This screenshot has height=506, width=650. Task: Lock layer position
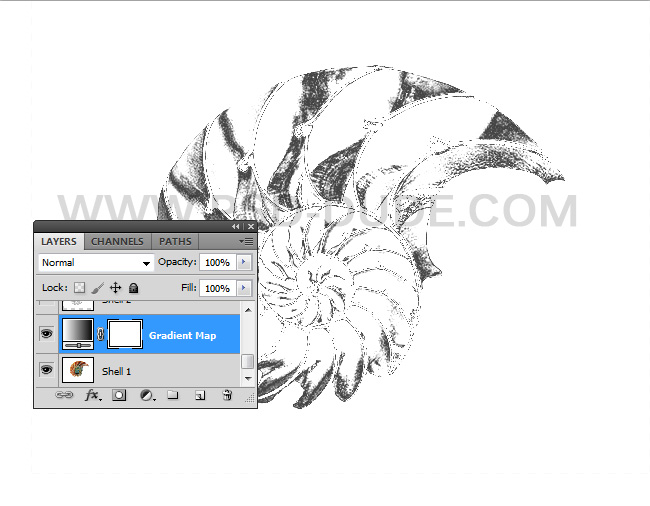tap(116, 288)
